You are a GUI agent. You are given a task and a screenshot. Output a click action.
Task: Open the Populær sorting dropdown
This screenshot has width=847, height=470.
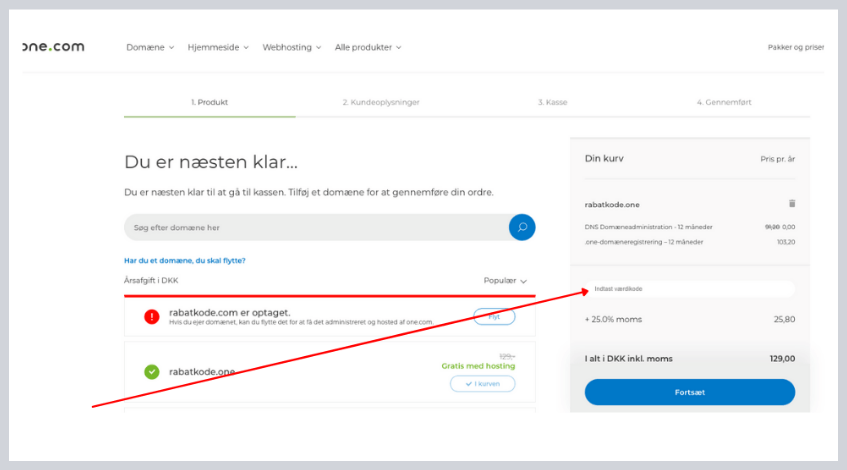(505, 281)
